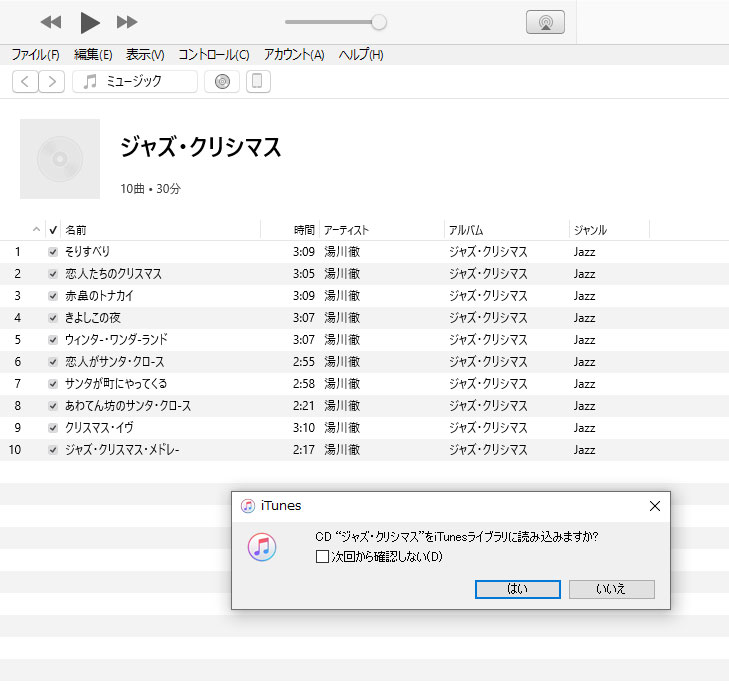Select track name クリスマス・イヴ
Image resolution: width=729 pixels, height=684 pixels.
click(x=99, y=427)
